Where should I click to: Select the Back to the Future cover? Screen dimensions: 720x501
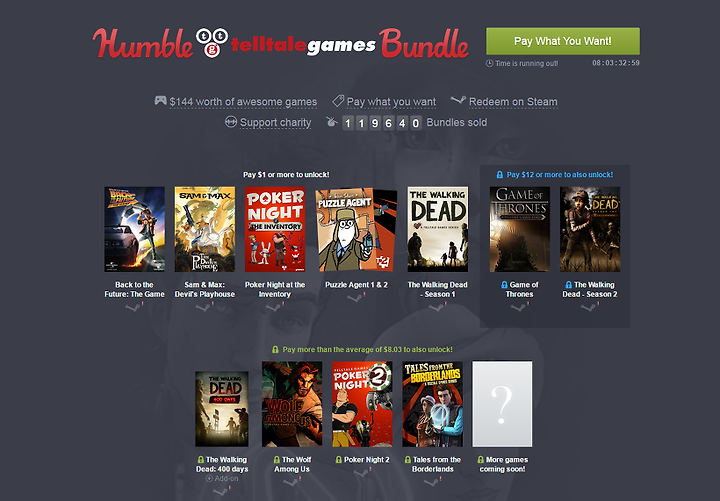[x=135, y=229]
